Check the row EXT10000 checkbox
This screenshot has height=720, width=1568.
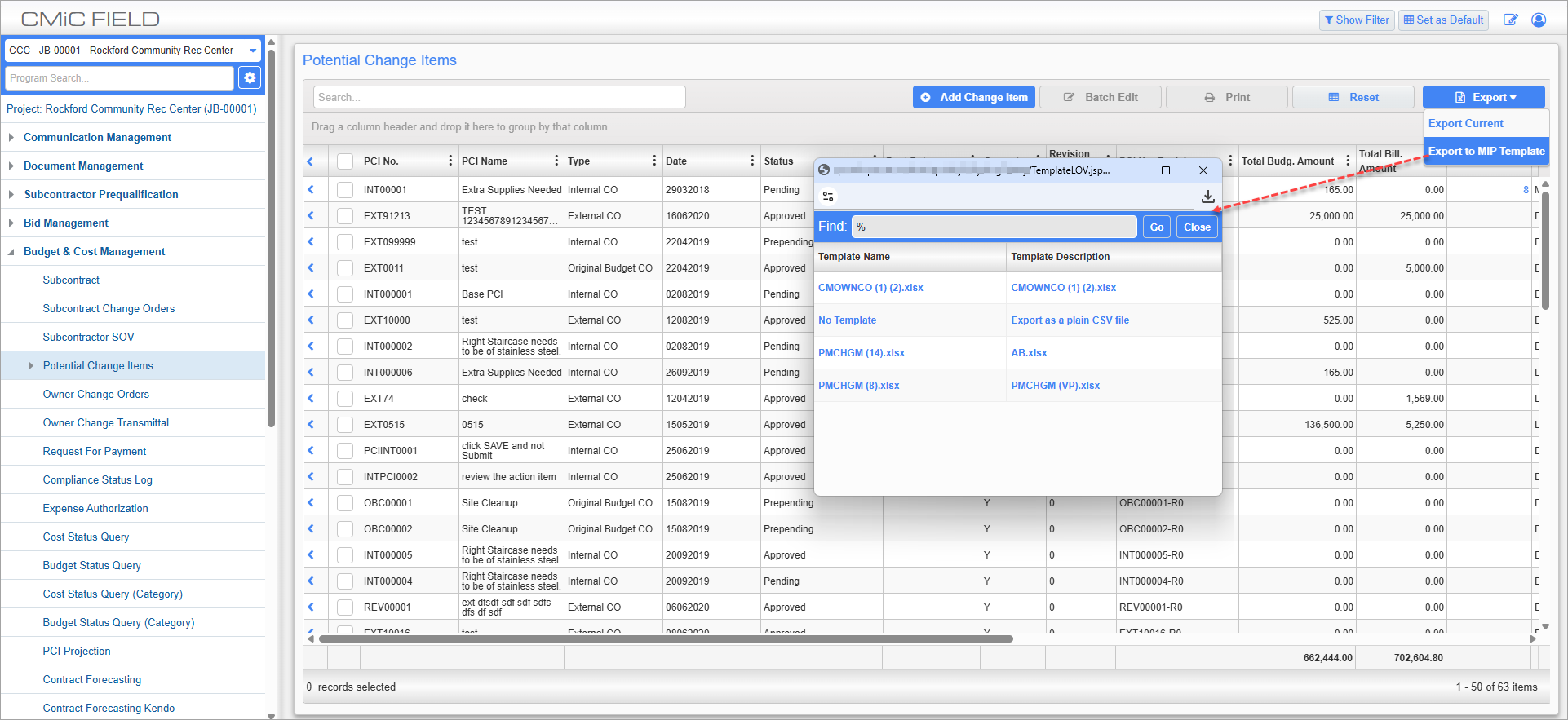(345, 320)
